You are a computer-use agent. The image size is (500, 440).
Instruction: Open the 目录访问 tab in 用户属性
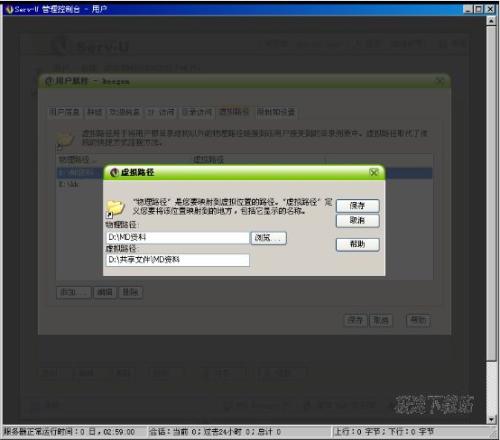pyautogui.click(x=197, y=112)
